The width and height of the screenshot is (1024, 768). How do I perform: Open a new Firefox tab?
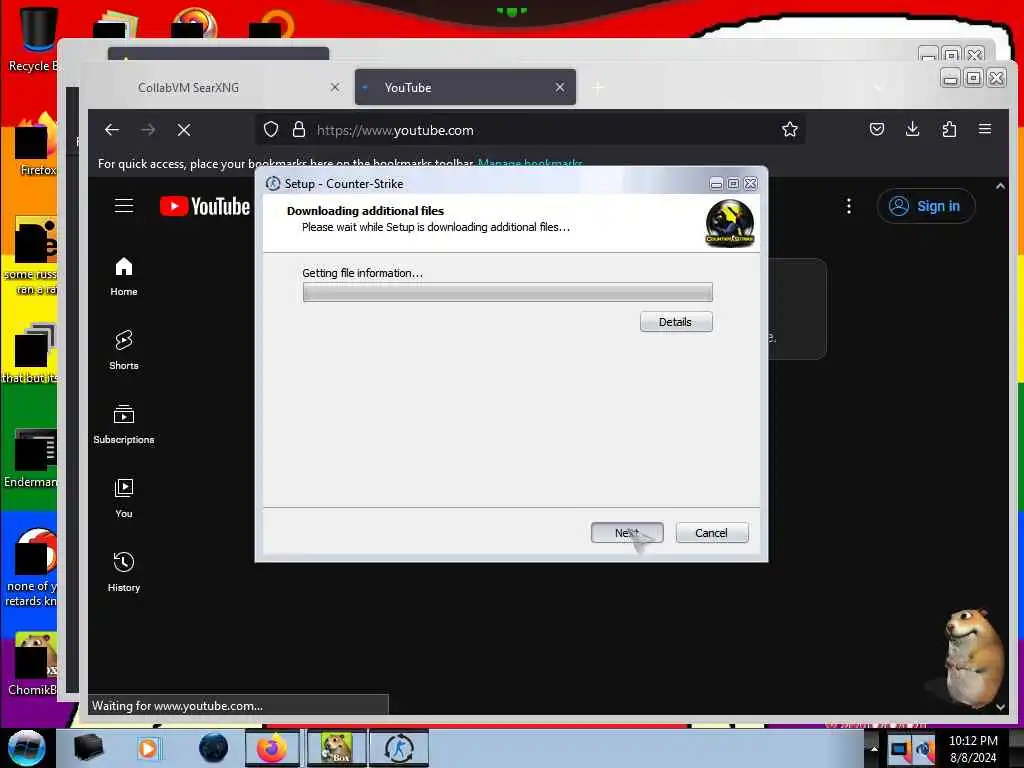click(x=598, y=88)
